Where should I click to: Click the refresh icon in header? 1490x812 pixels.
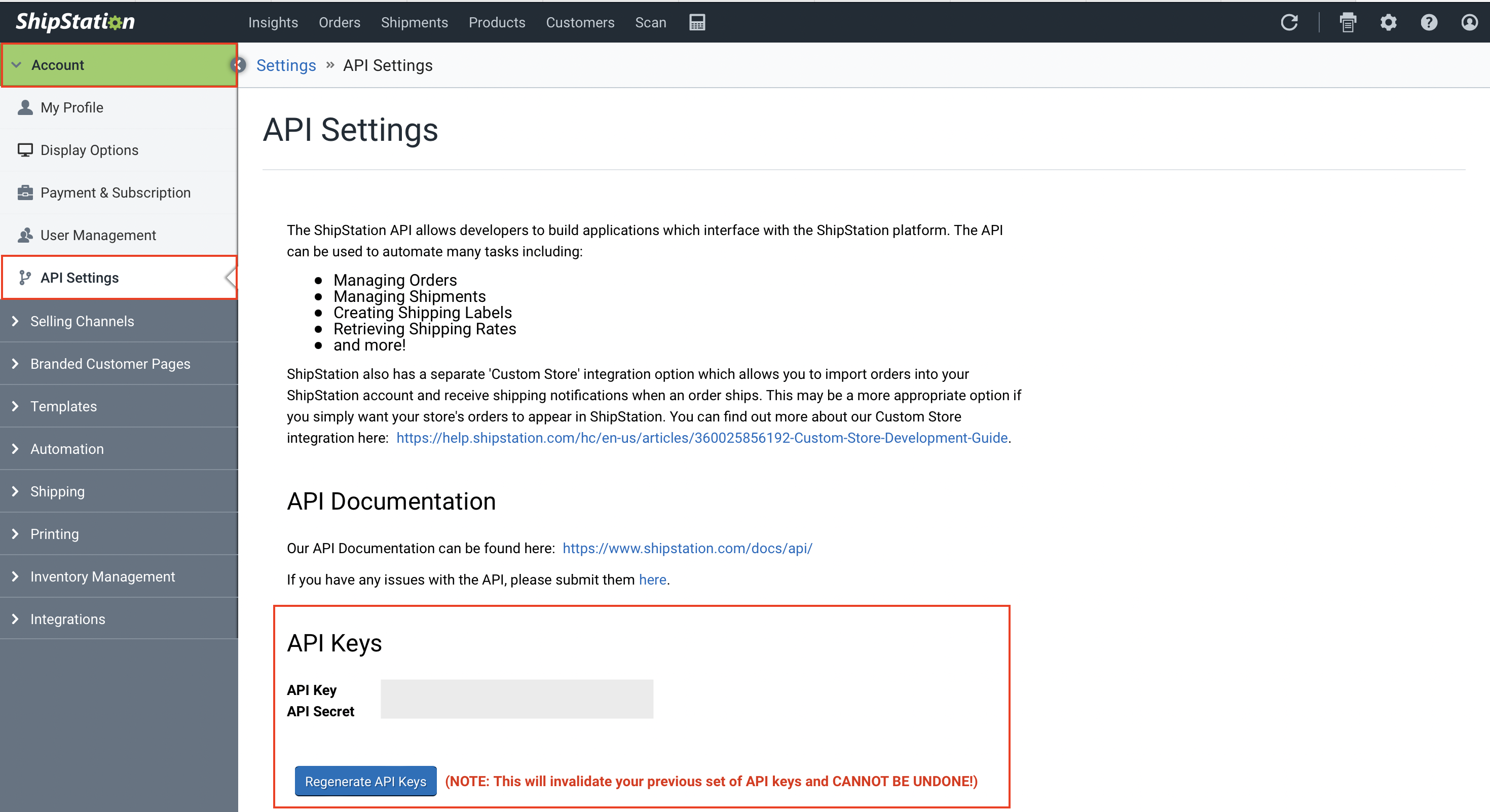pos(1289,22)
